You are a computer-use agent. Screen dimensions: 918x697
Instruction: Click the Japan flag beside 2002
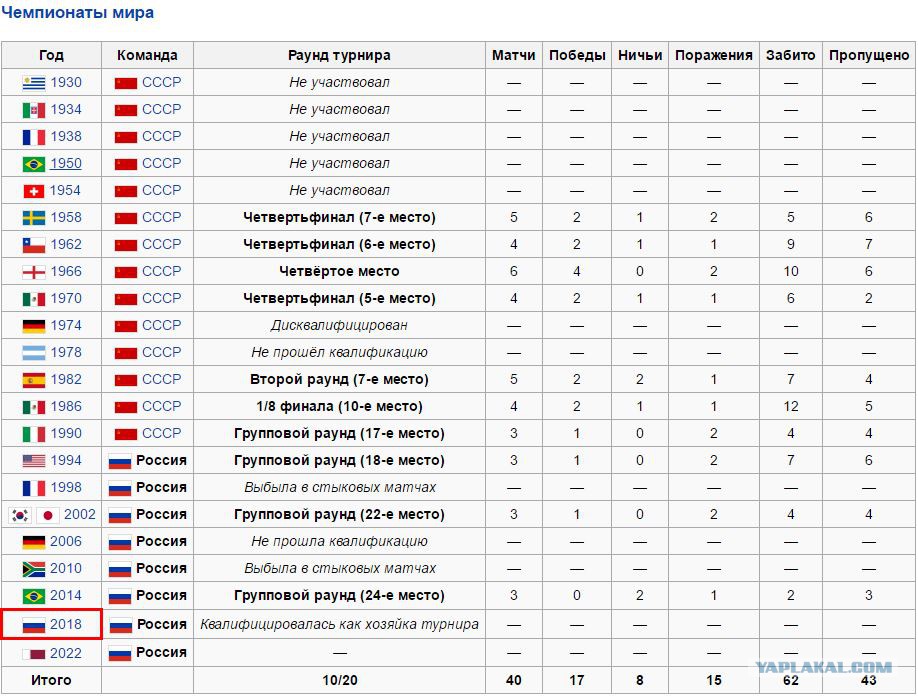click(48, 515)
